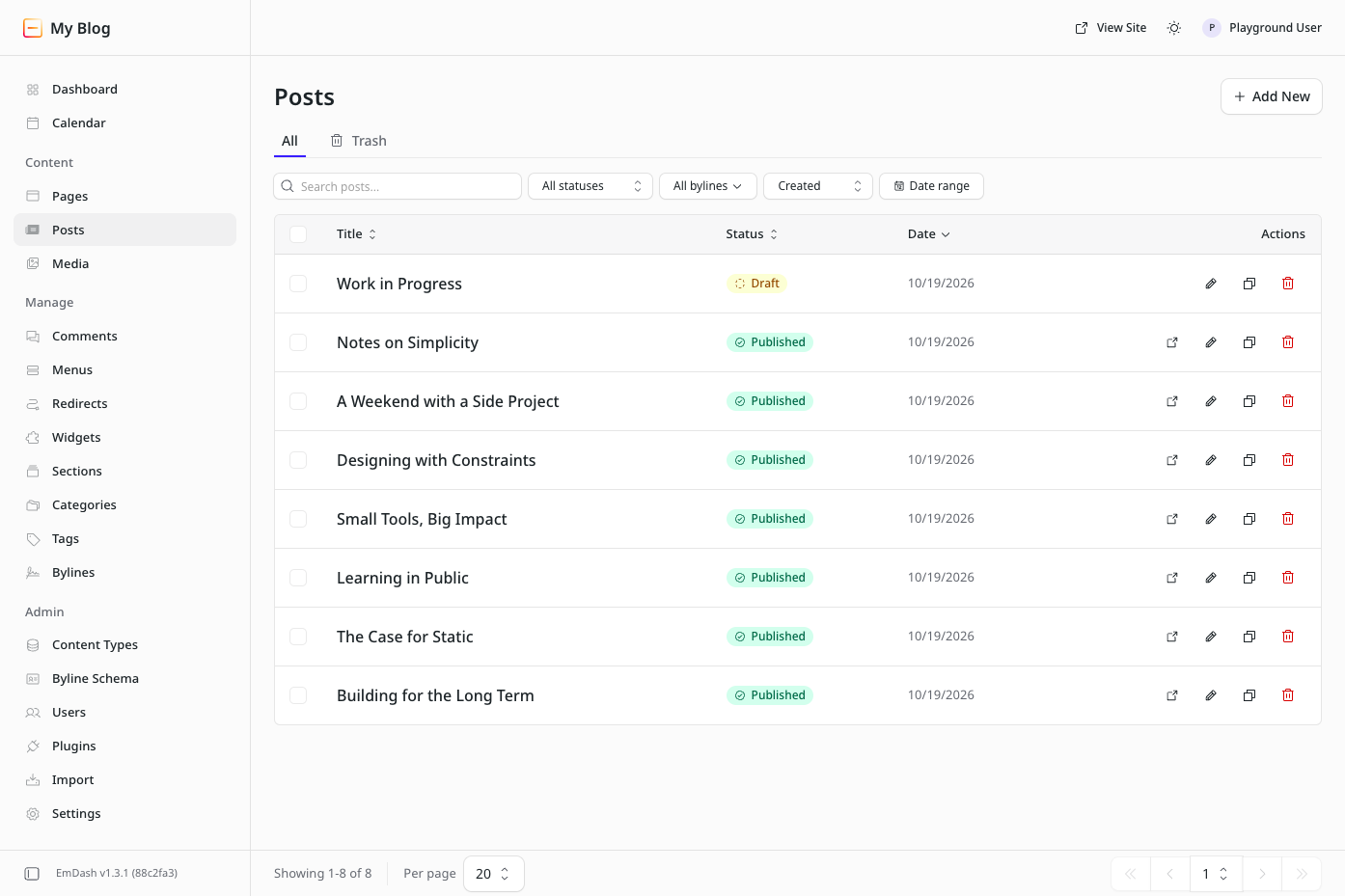Switch to the Trash tab

pyautogui.click(x=359, y=141)
